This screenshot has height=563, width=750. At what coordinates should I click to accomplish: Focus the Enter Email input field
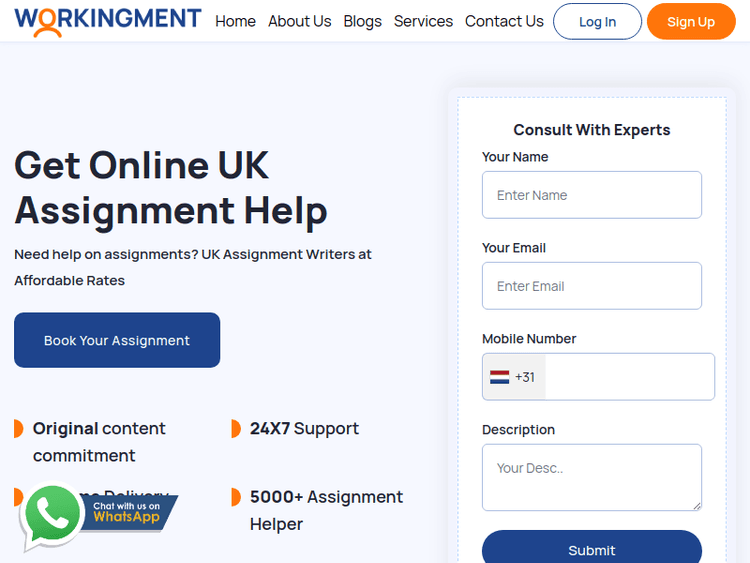[x=591, y=286]
